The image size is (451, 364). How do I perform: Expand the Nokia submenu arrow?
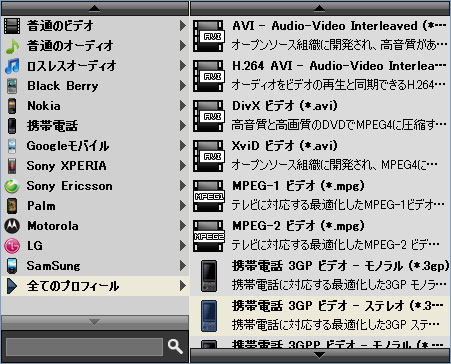[x=182, y=106]
